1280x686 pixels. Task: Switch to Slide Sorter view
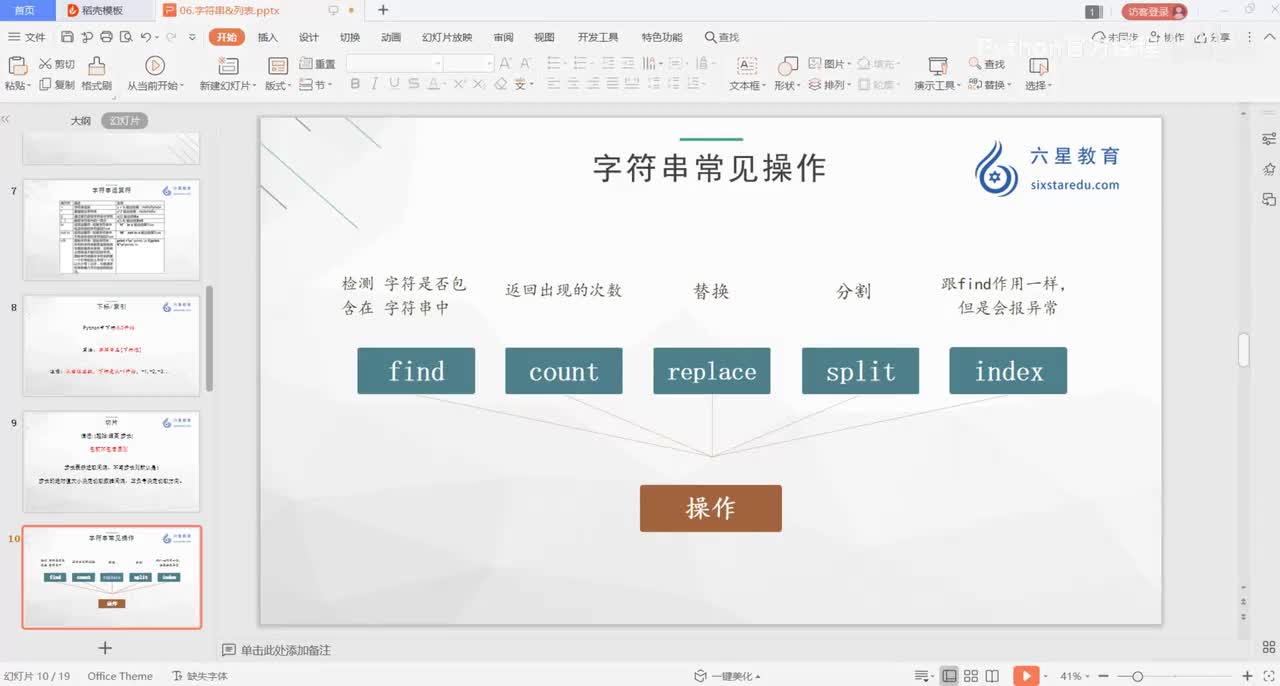tap(971, 676)
